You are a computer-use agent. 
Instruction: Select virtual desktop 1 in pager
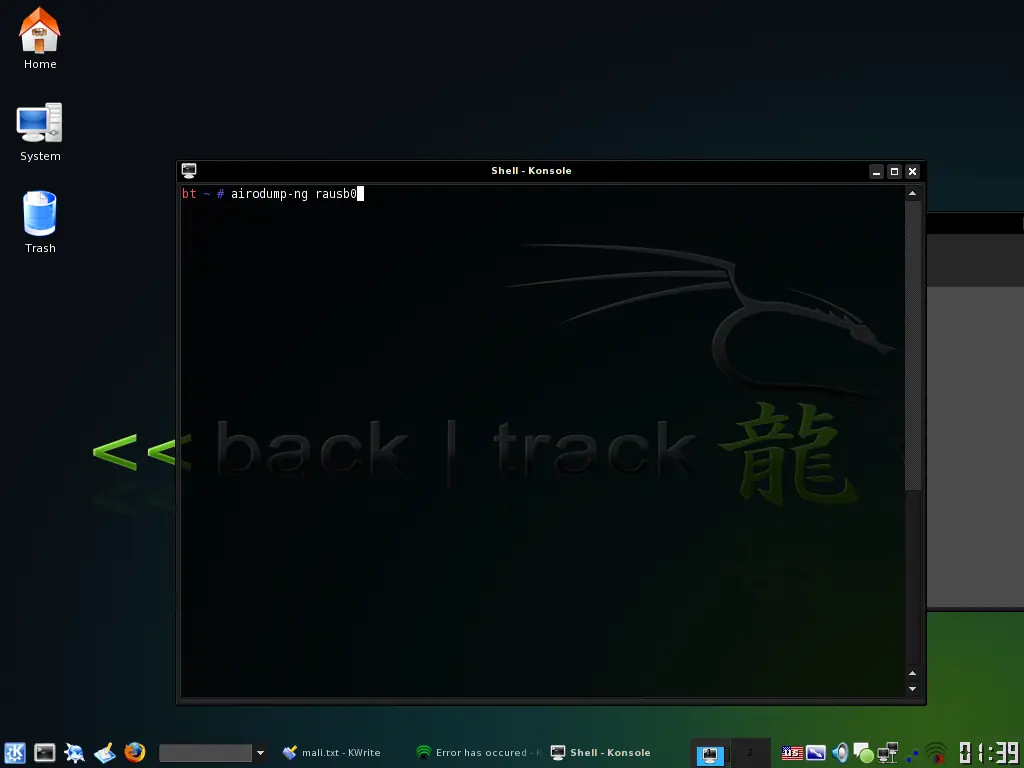point(711,753)
